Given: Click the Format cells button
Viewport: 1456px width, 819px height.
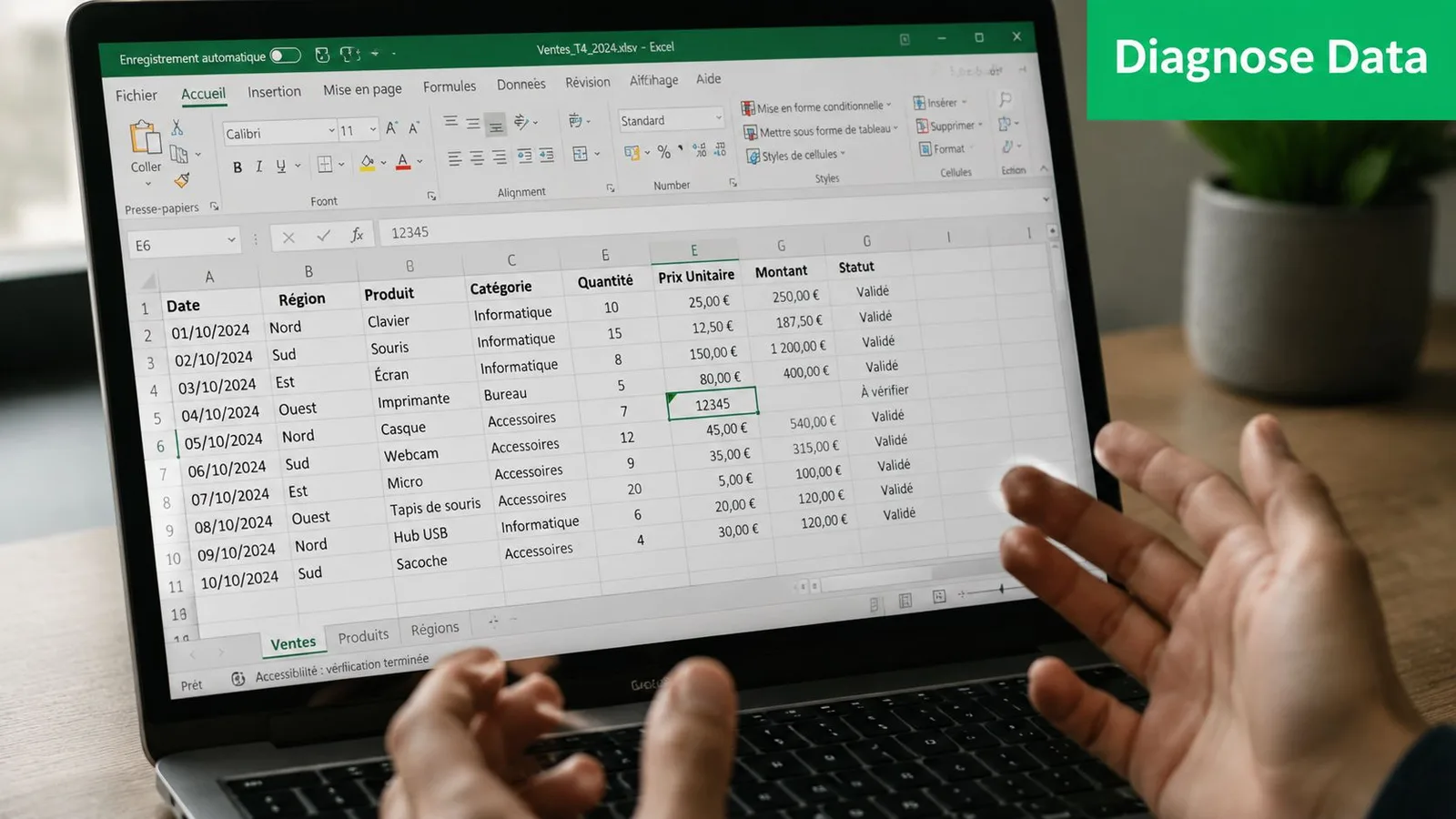Looking at the screenshot, I should 945,148.
